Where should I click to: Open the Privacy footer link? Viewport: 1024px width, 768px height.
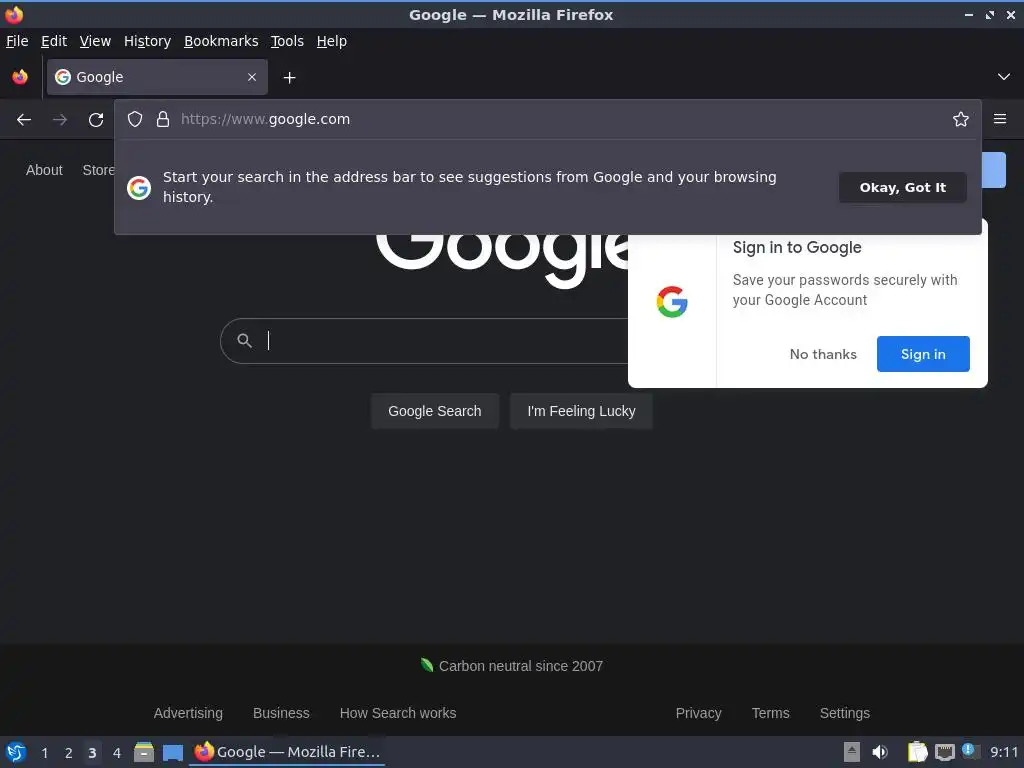698,713
